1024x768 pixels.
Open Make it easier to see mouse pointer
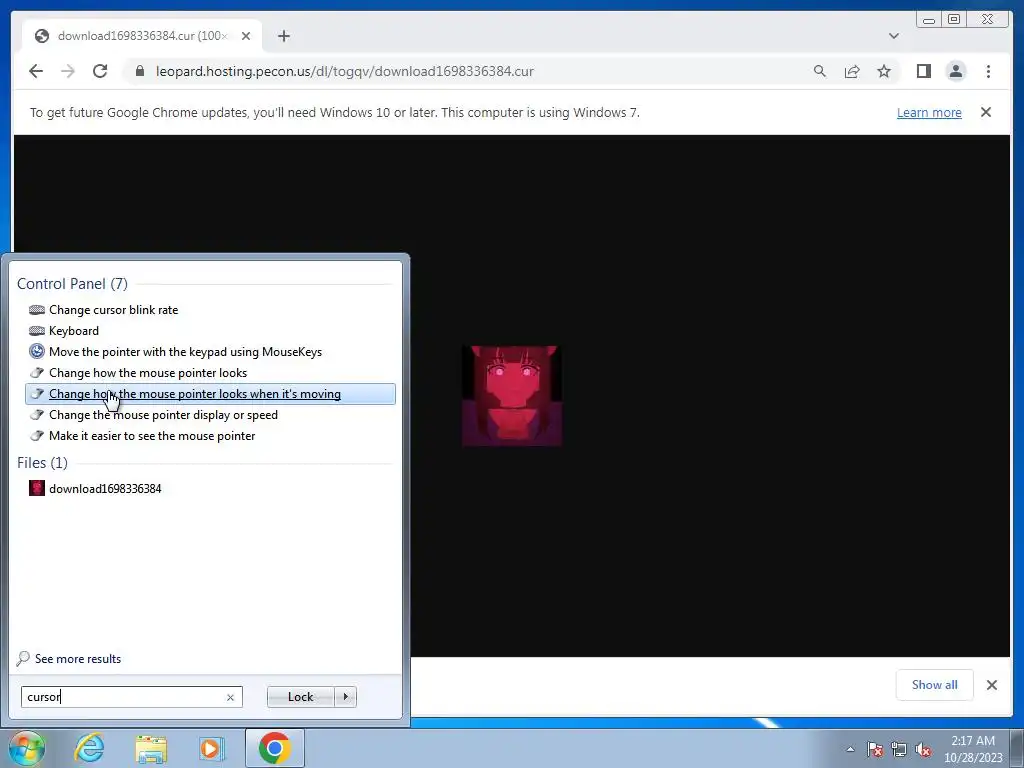(x=210, y=436)
